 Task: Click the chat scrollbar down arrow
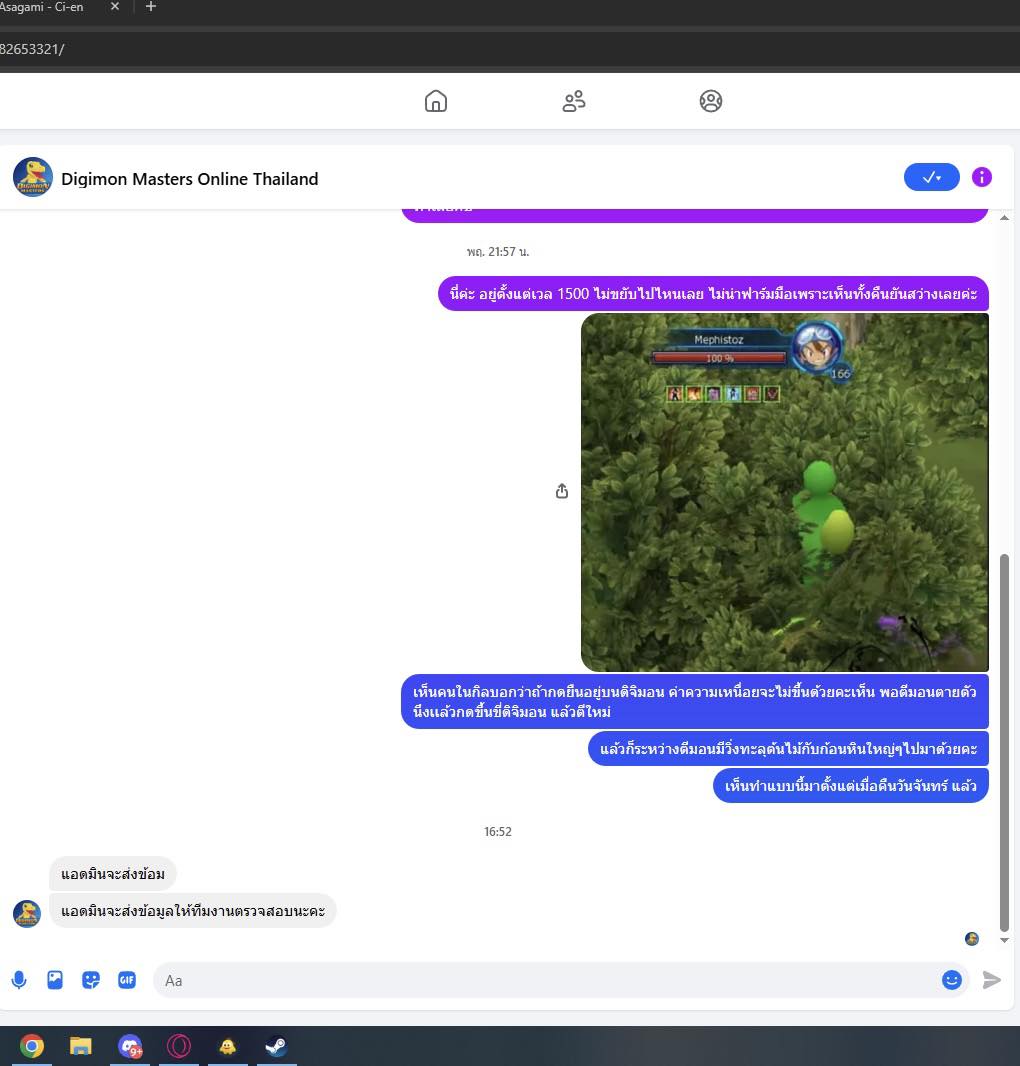click(1004, 940)
